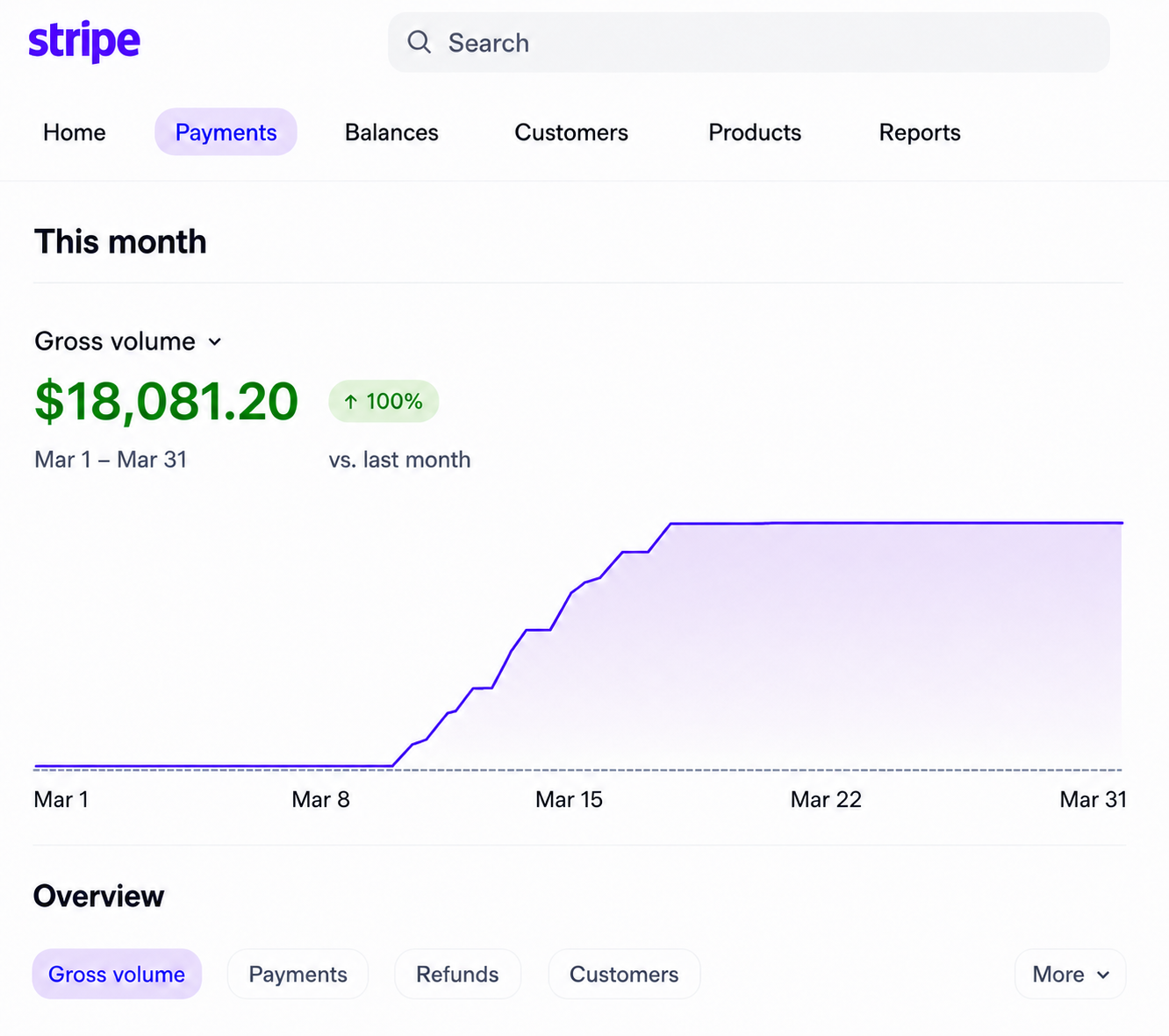The image size is (1169, 1036).
Task: Select the Payments navigation tab
Action: 226,132
